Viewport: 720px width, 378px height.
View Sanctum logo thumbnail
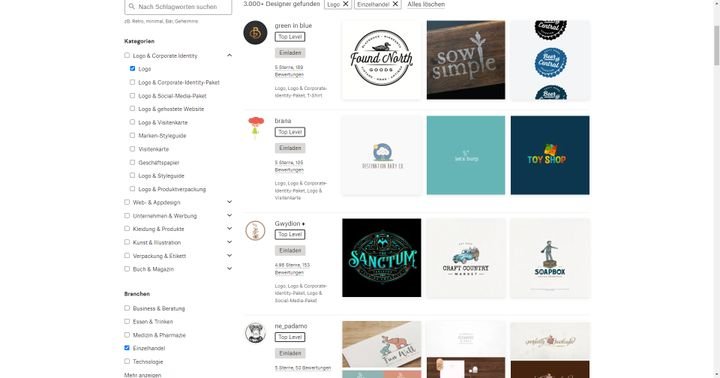[382, 258]
